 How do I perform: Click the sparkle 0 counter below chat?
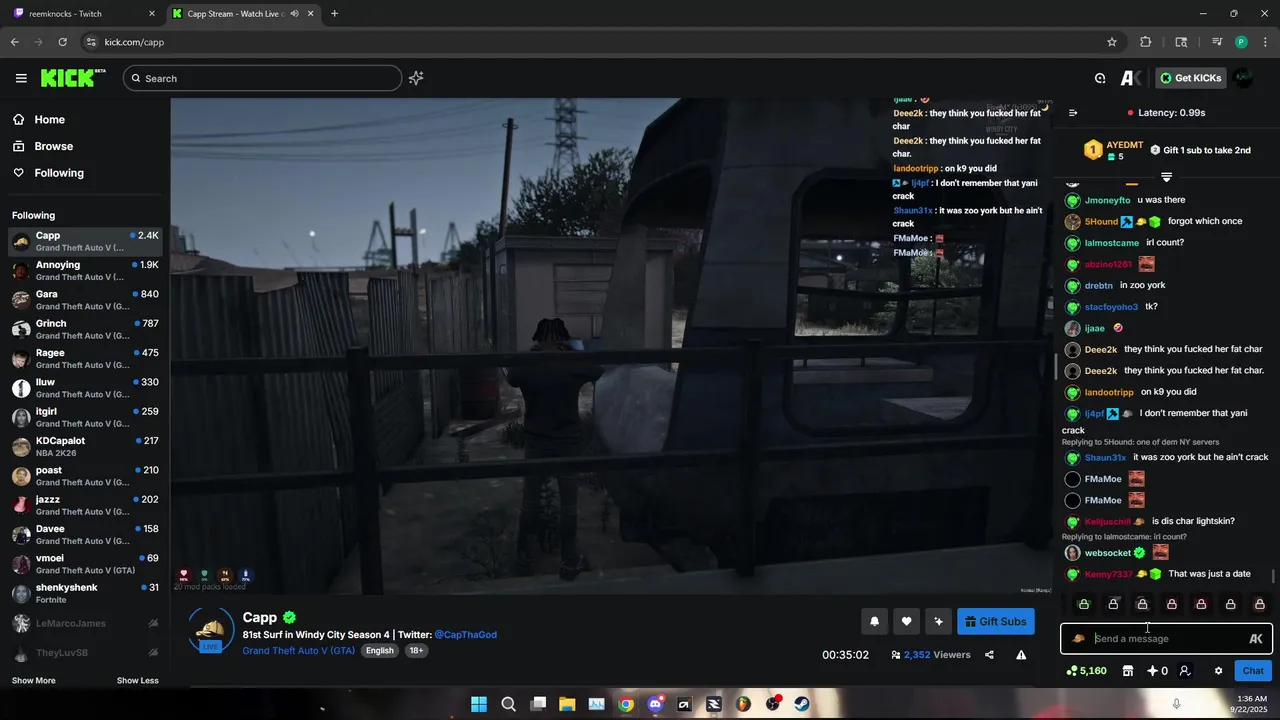click(x=1157, y=671)
